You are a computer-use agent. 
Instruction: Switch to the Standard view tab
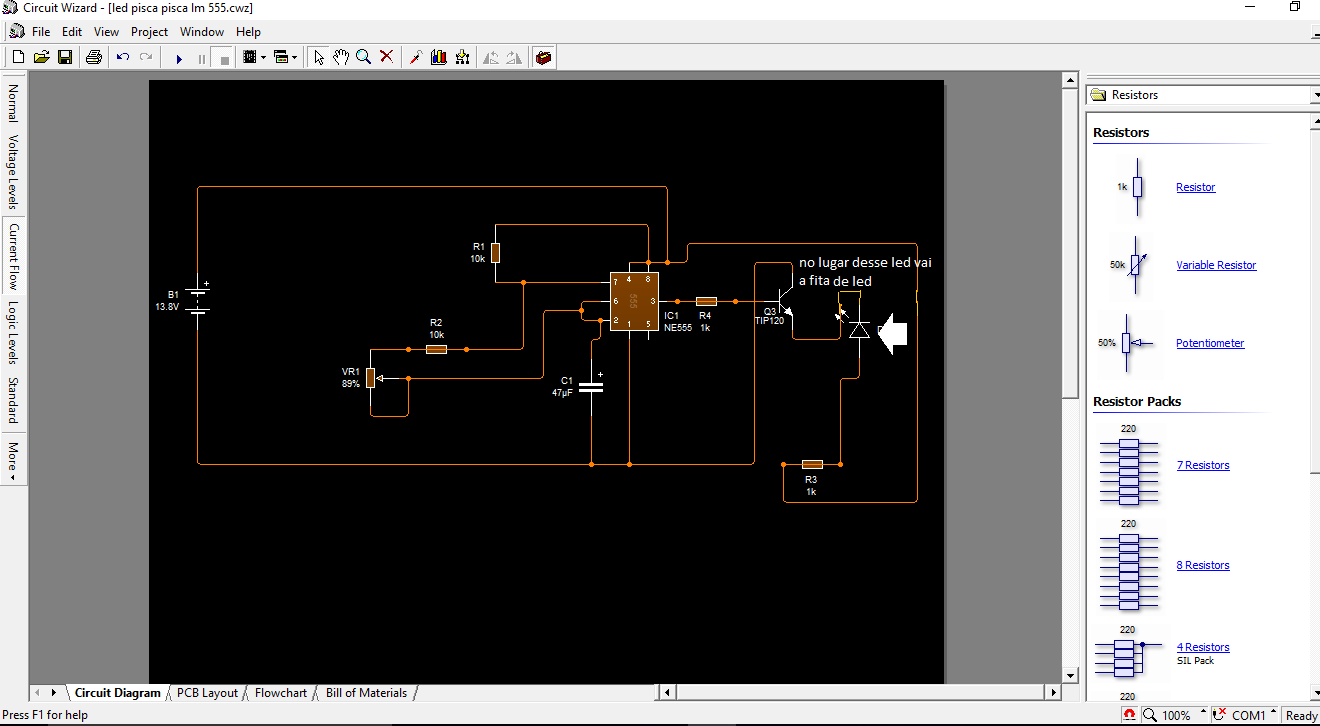click(x=13, y=400)
